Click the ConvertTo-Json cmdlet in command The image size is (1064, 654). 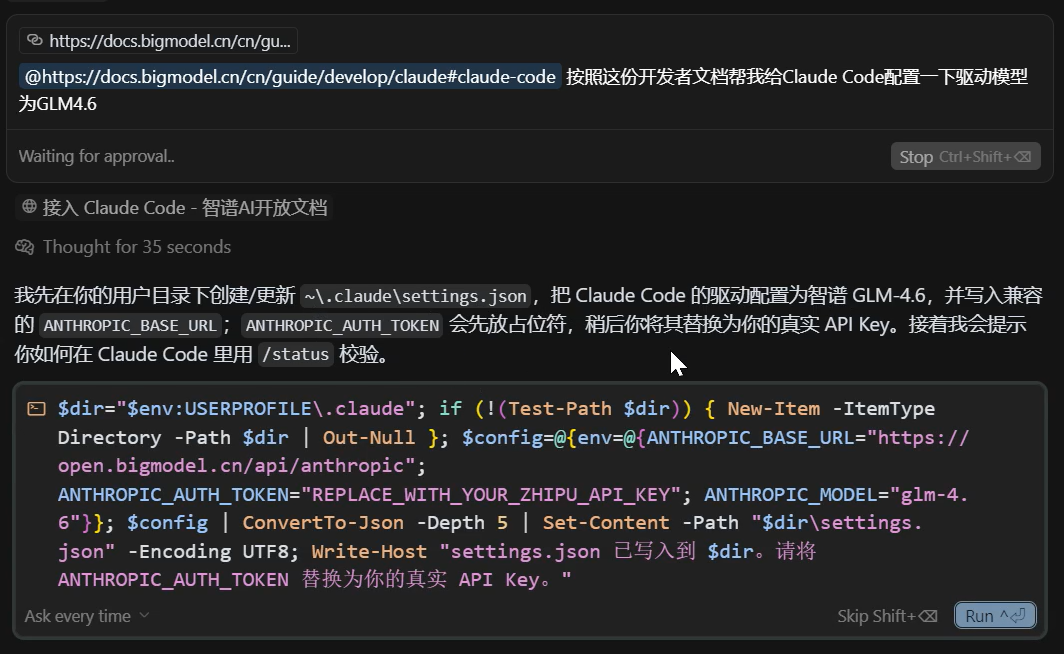323,522
